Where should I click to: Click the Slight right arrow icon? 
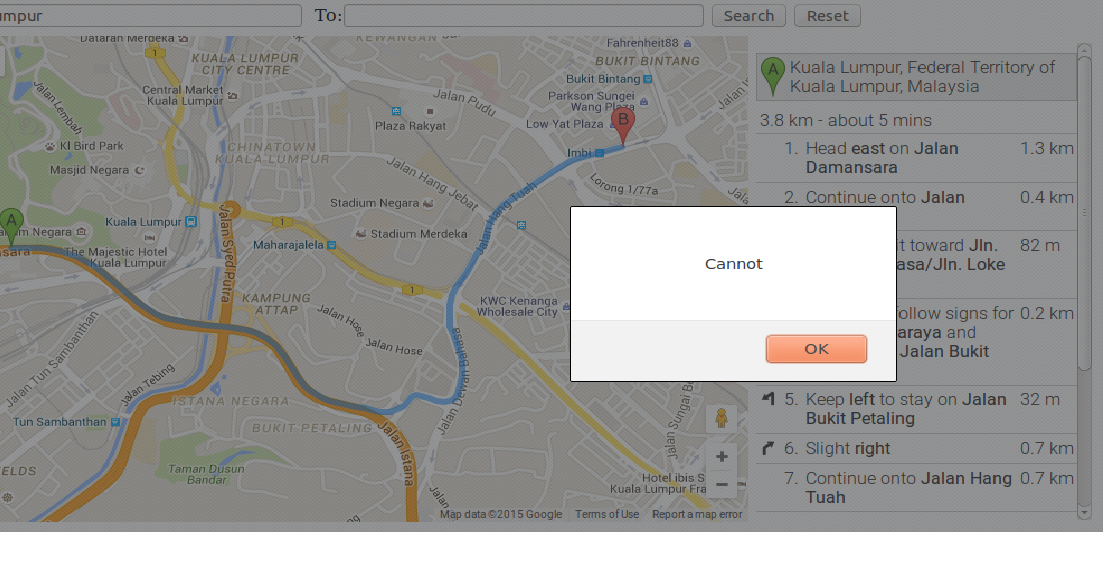tap(768, 449)
